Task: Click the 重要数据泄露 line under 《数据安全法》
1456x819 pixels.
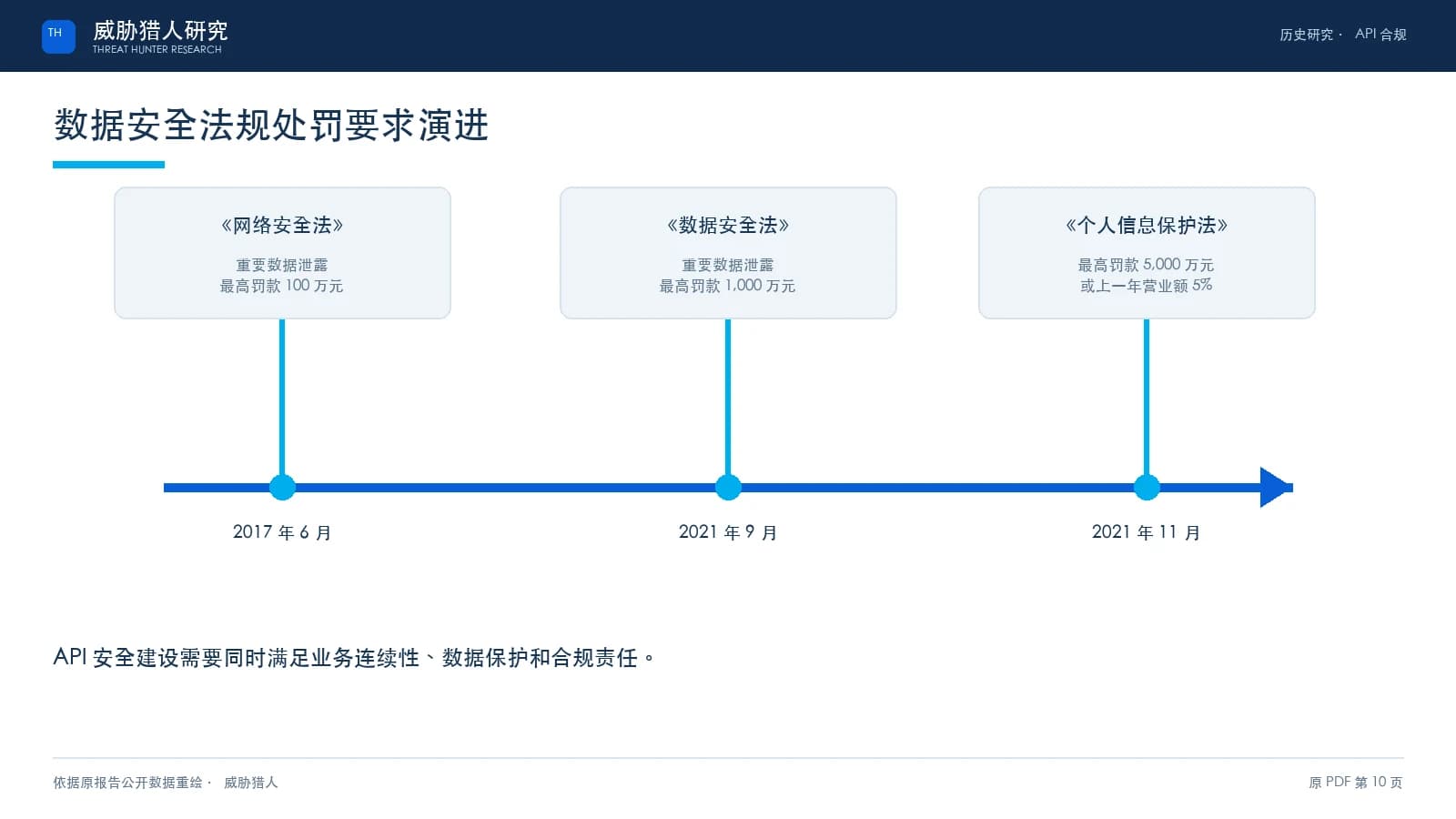Action: click(x=728, y=265)
